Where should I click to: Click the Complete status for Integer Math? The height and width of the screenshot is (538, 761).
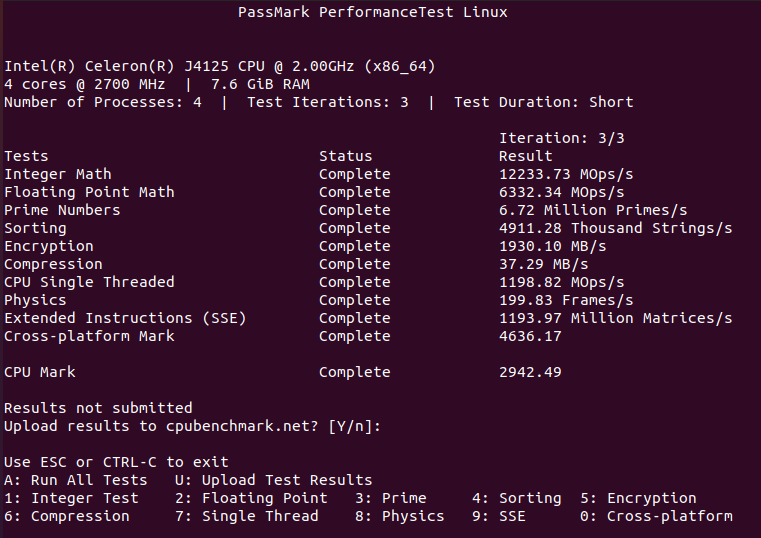[x=355, y=174]
